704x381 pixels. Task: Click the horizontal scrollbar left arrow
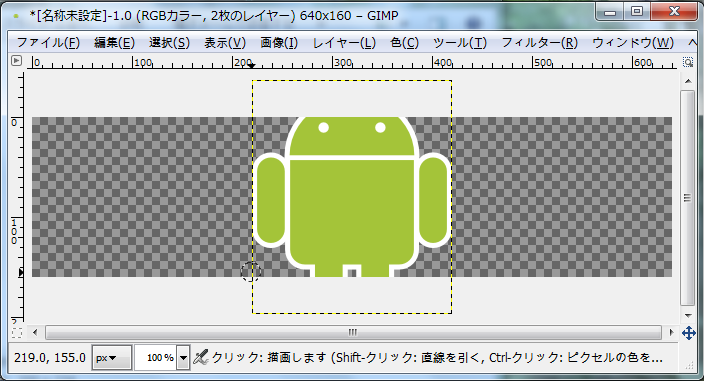click(35, 333)
